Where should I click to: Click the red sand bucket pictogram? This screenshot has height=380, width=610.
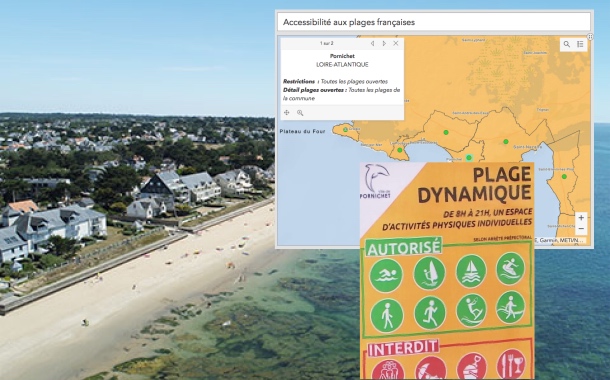pyautogui.click(x=472, y=366)
